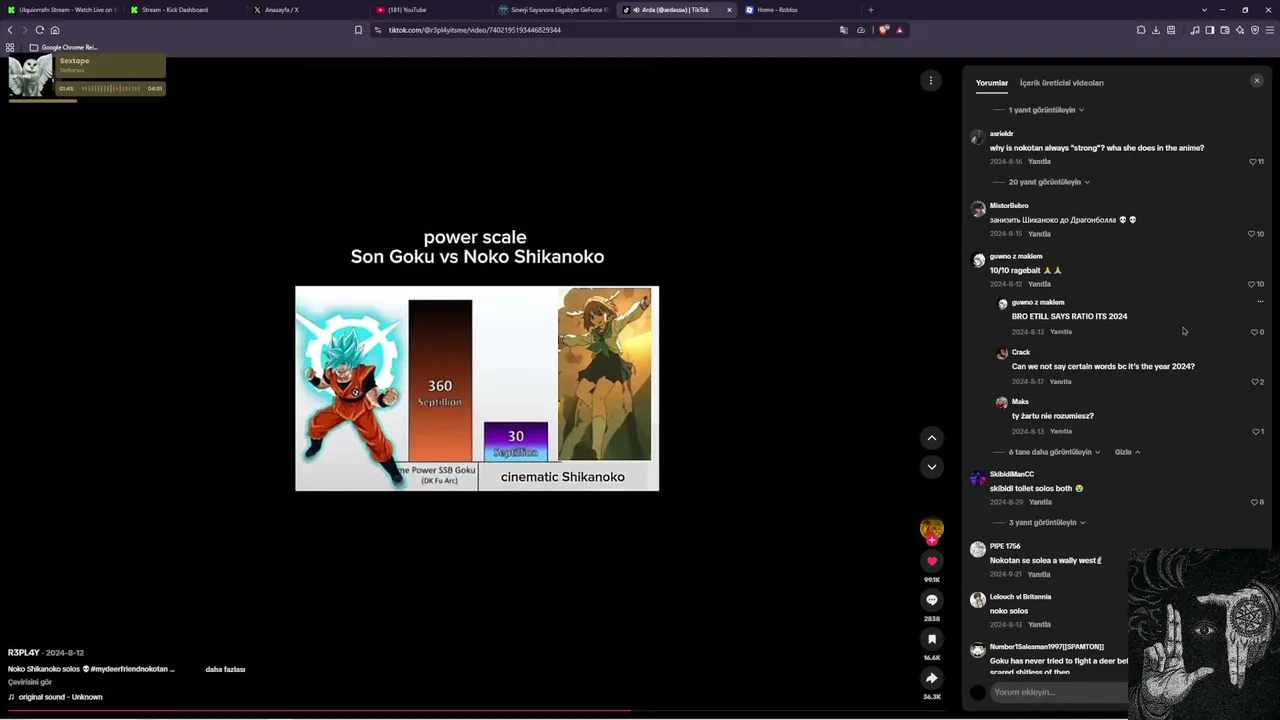This screenshot has width=1280, height=720.
Task: Expand '20 yanıt görüntüleyin' replies
Action: point(1049,182)
